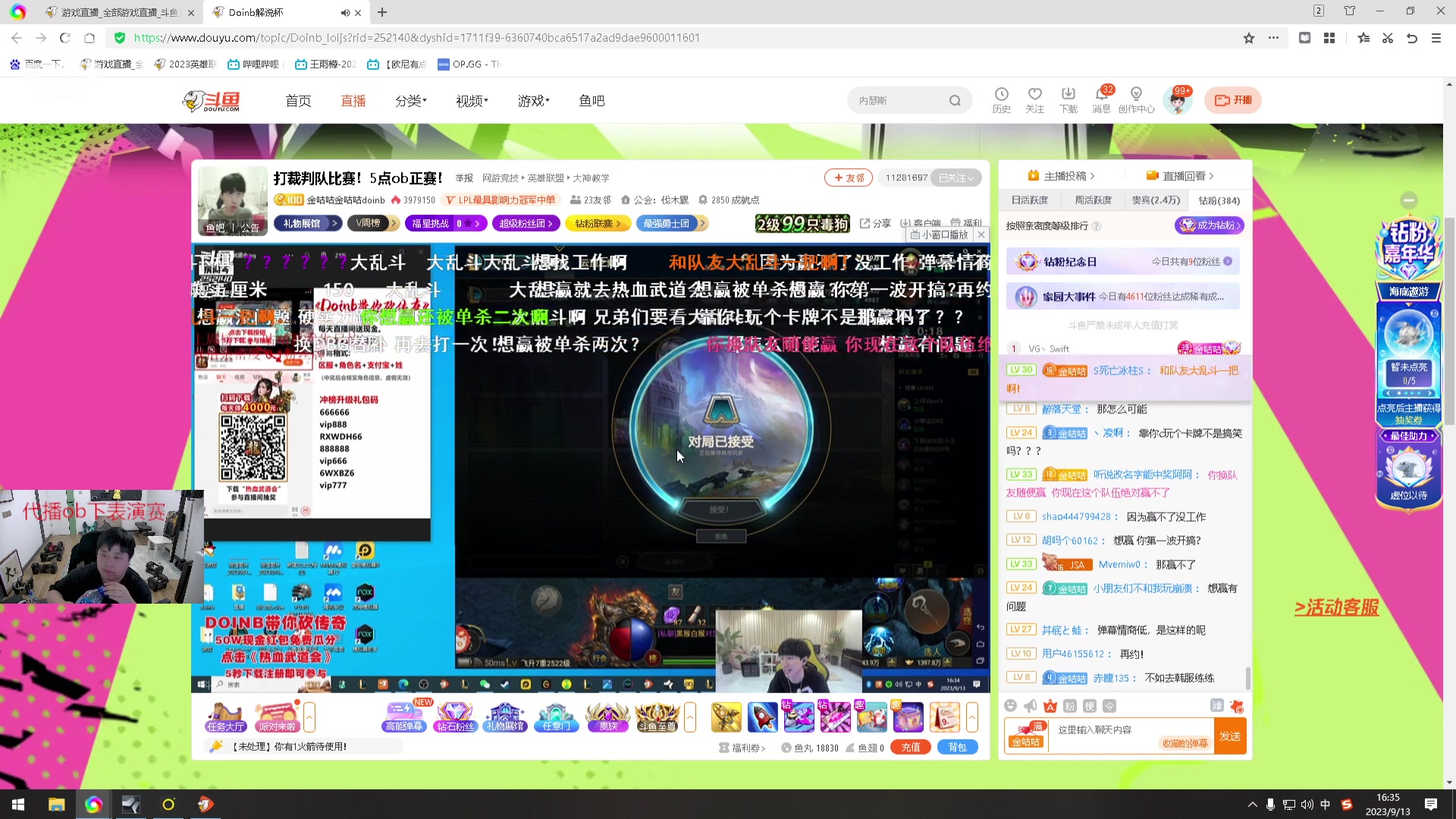
Task: Expand the 主播投稿 section
Action: pyautogui.click(x=1061, y=176)
